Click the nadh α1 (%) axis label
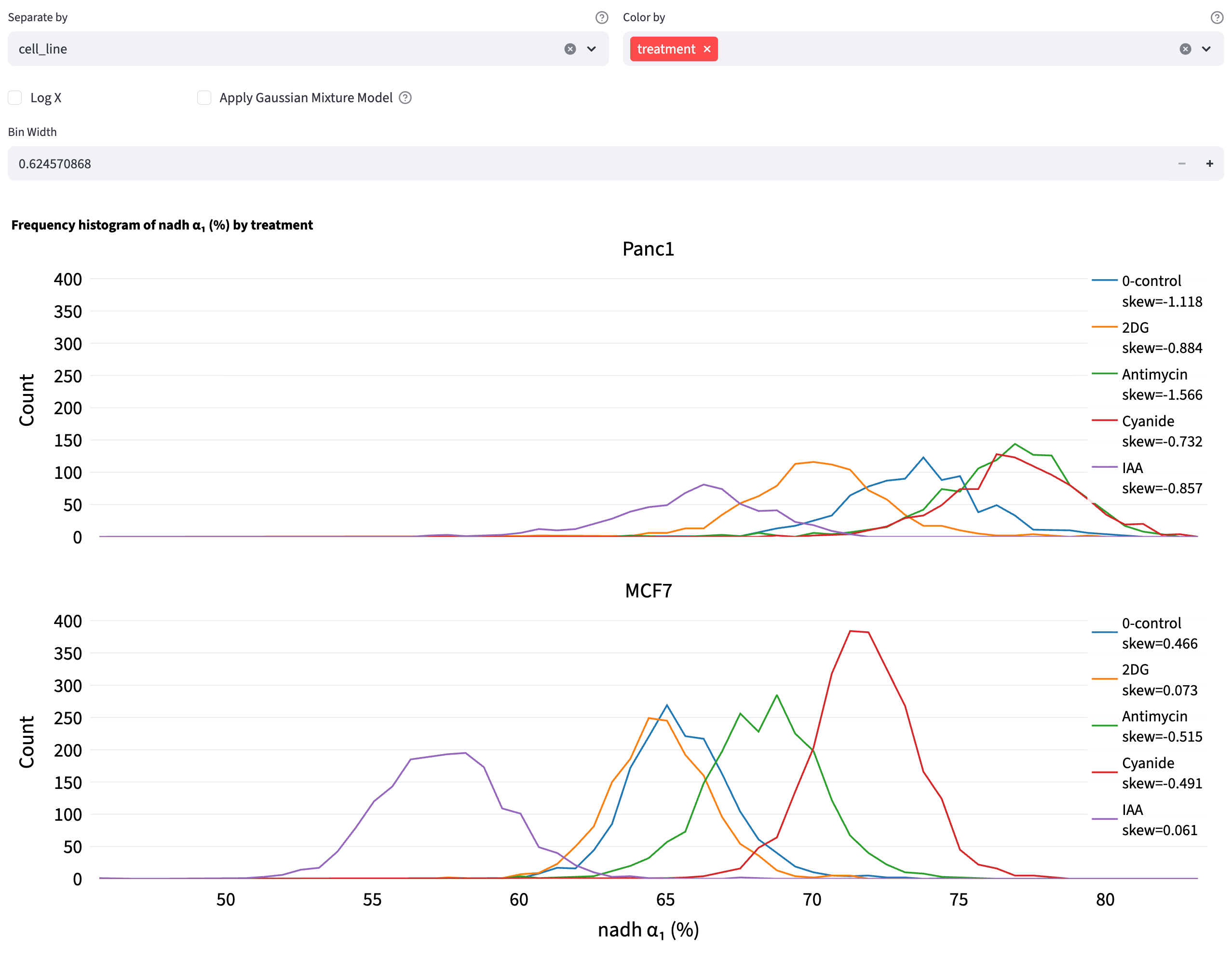1232x962 pixels. coord(648,929)
